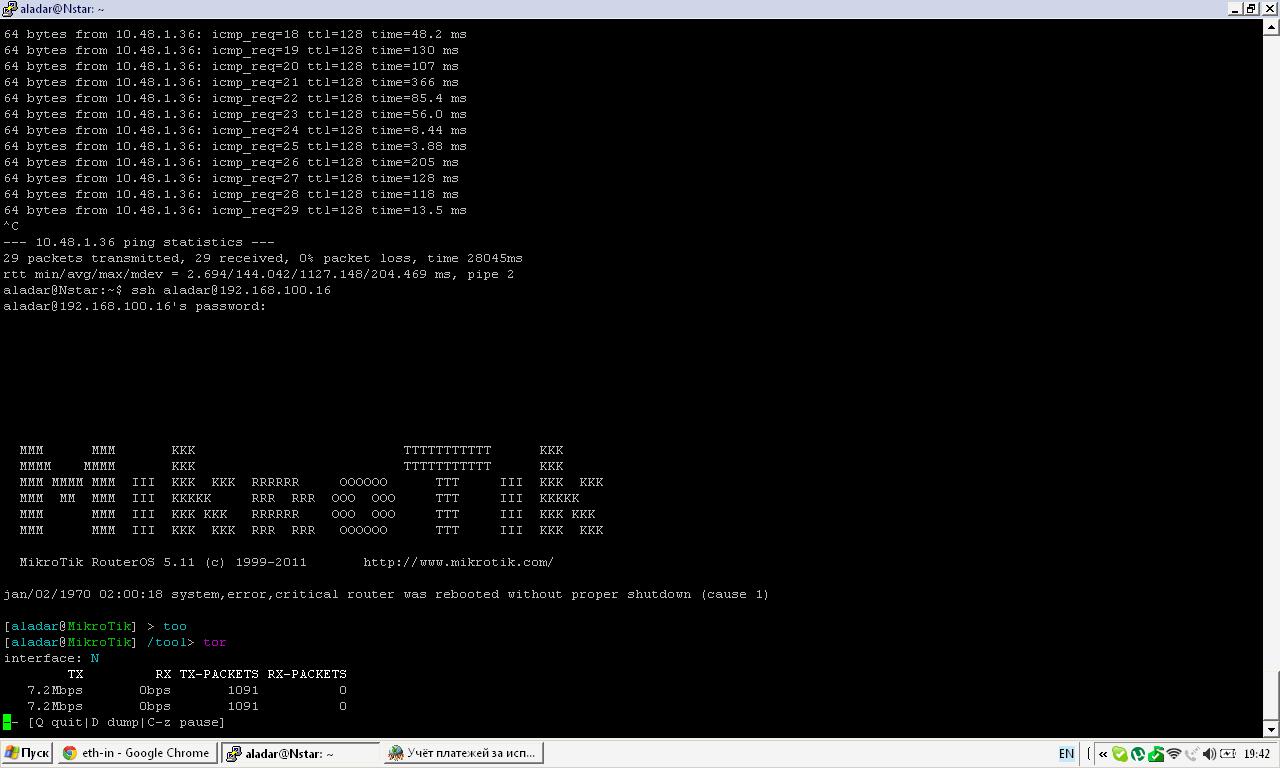1280x768 pixels.
Task: Click 'ssh aladar@192.168.100.16' command text
Action: tap(231, 290)
